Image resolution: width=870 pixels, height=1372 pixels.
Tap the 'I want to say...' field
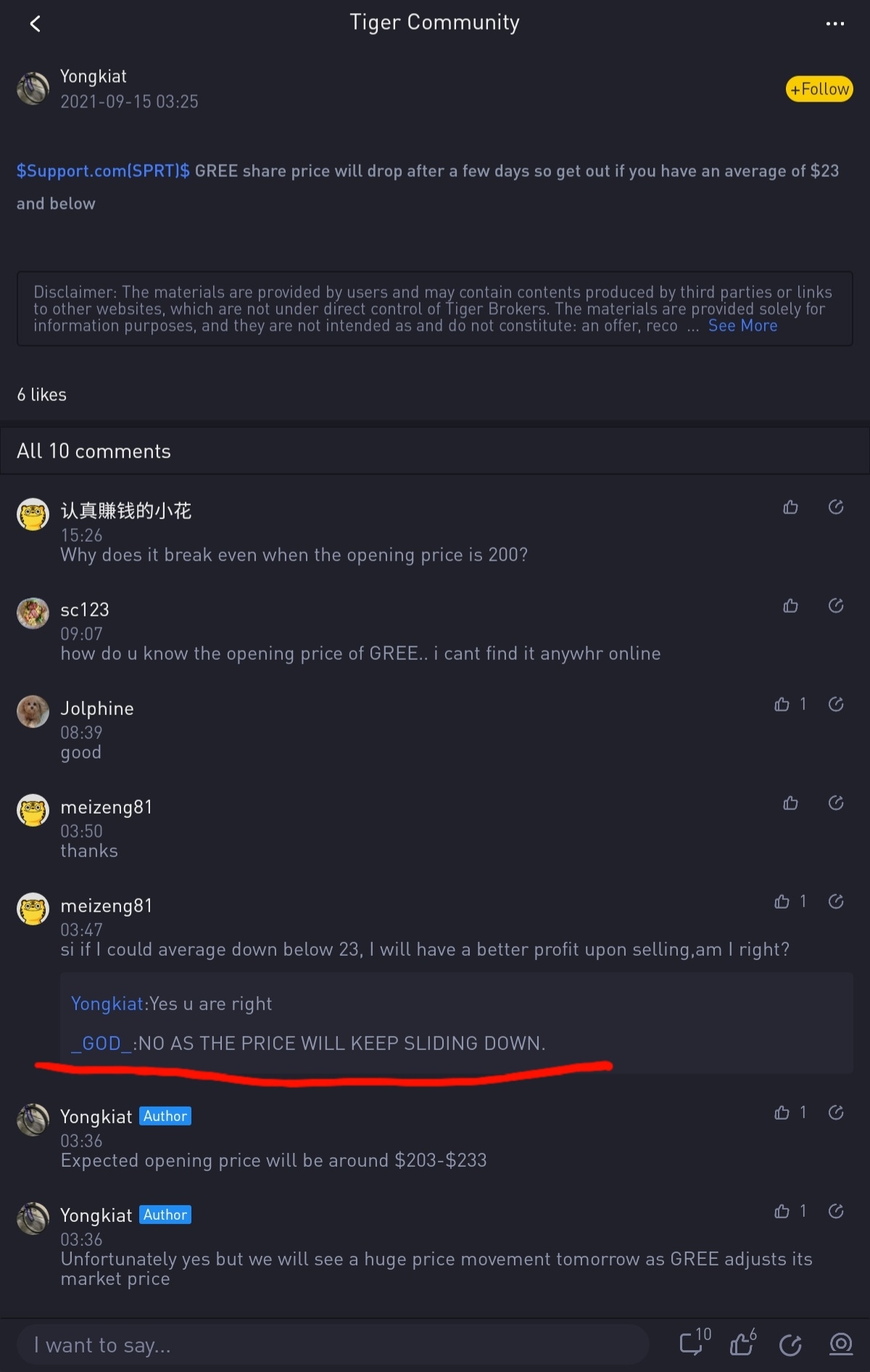coord(332,1345)
